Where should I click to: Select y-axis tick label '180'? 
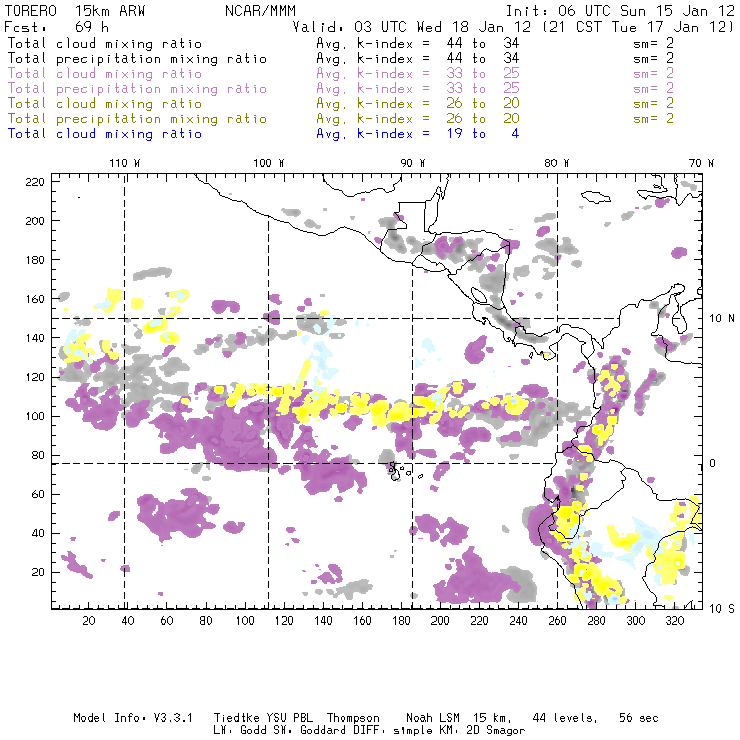35,260
